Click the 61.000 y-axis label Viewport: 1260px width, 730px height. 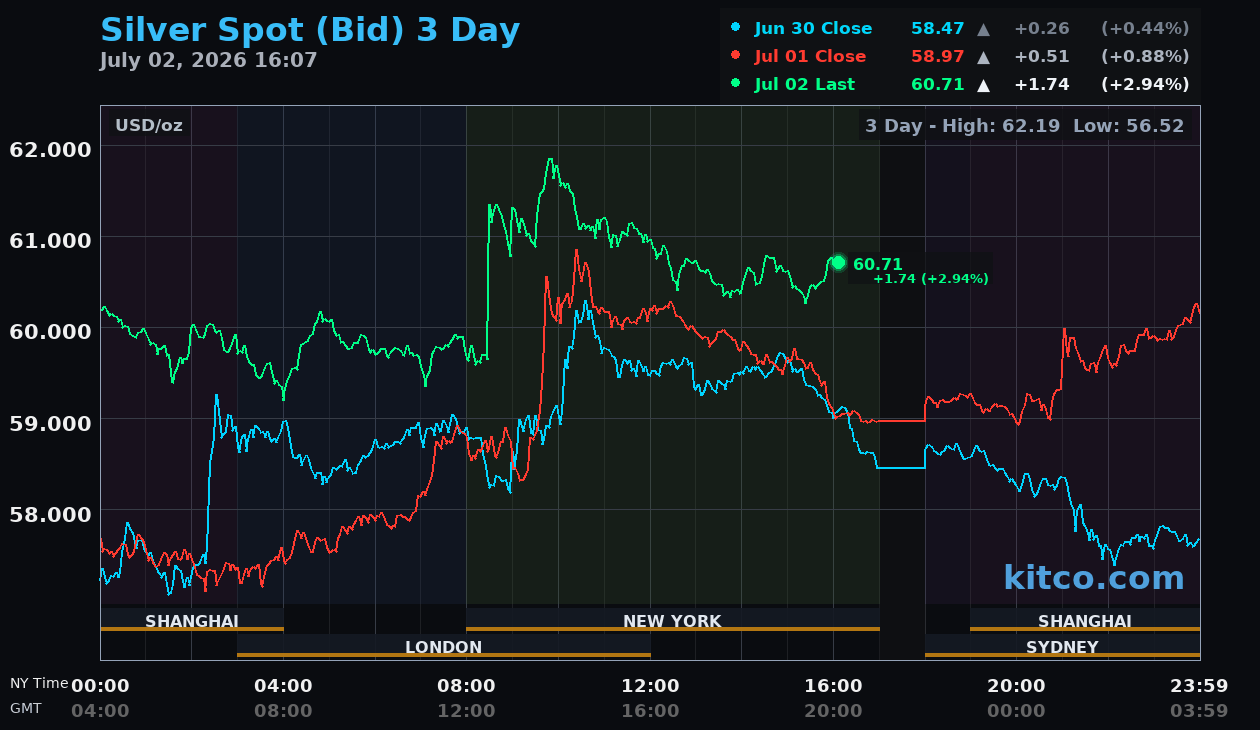point(50,240)
